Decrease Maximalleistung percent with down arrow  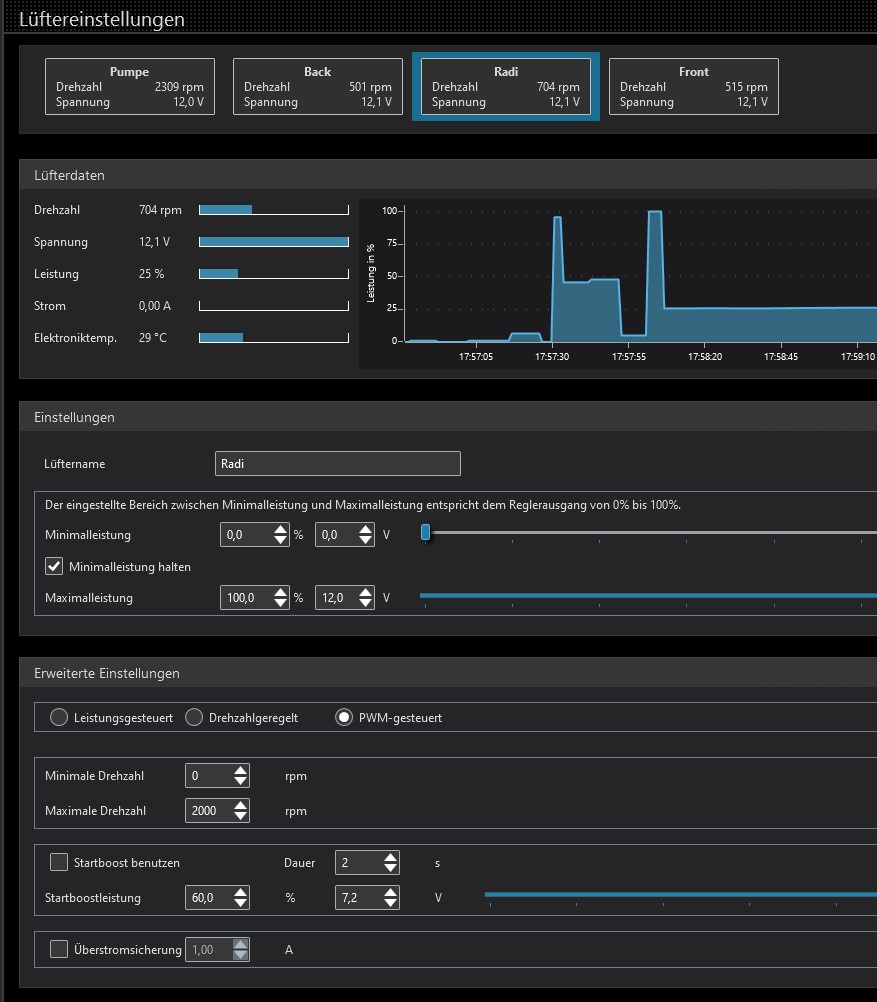[x=281, y=603]
